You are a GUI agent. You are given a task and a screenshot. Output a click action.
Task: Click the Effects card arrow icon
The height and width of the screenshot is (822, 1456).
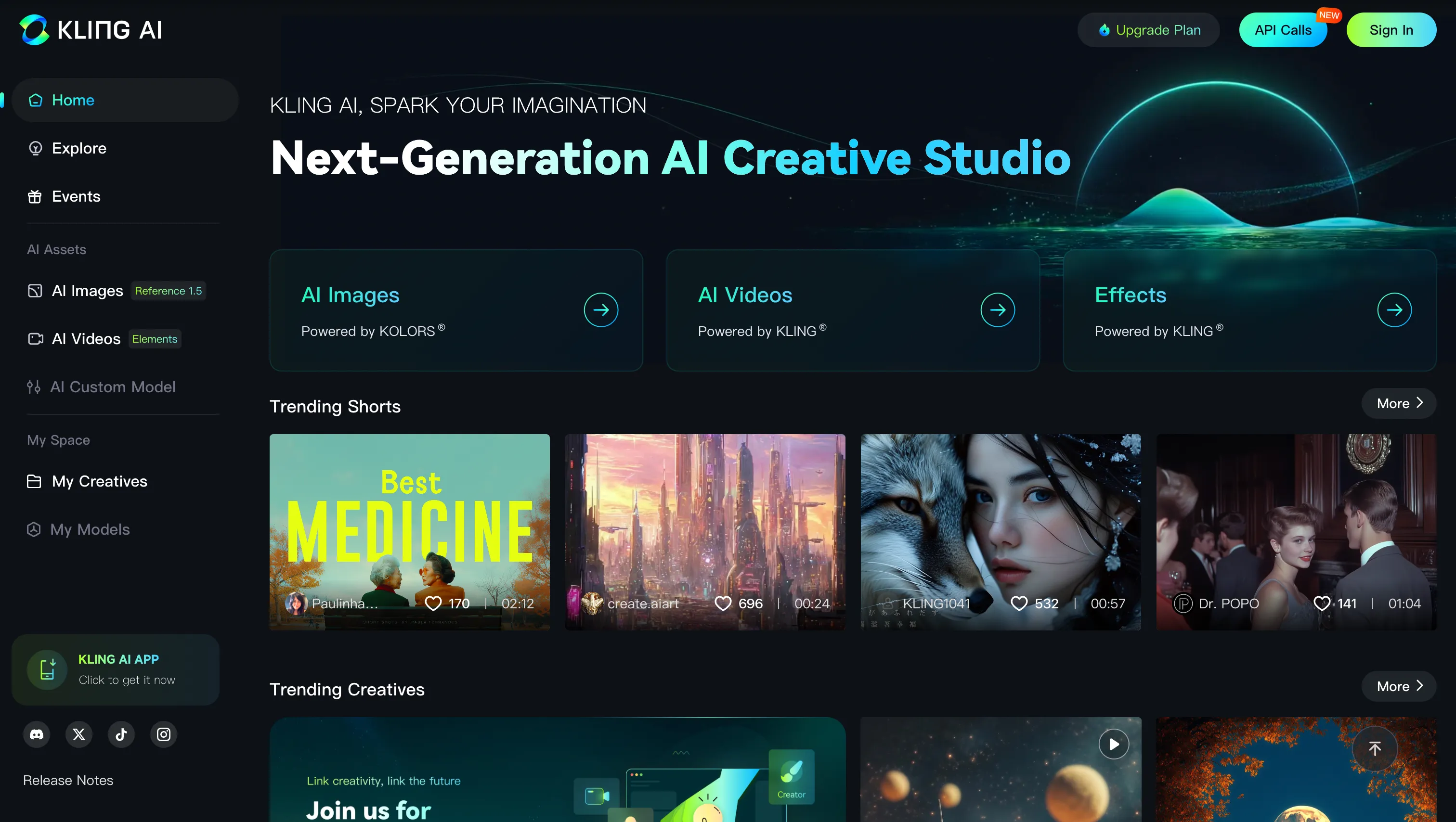point(1394,309)
